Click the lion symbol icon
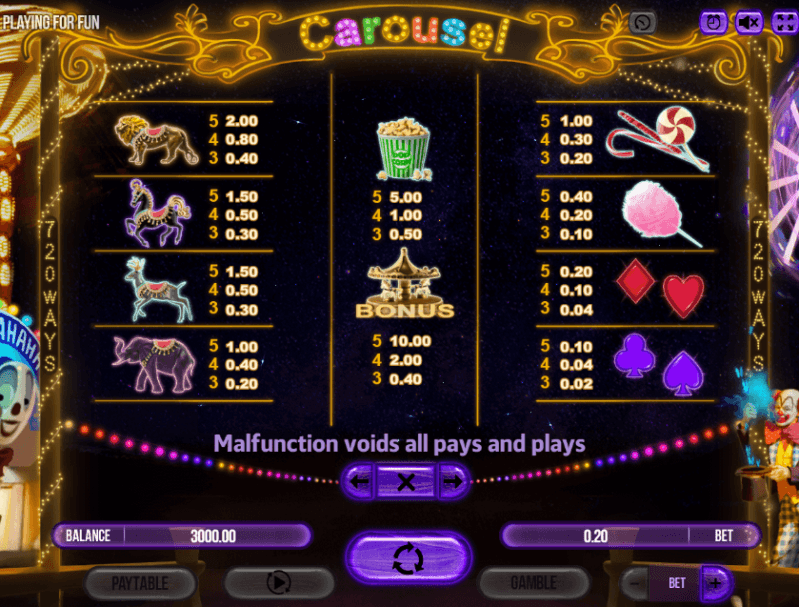799x607 pixels. pos(155,139)
